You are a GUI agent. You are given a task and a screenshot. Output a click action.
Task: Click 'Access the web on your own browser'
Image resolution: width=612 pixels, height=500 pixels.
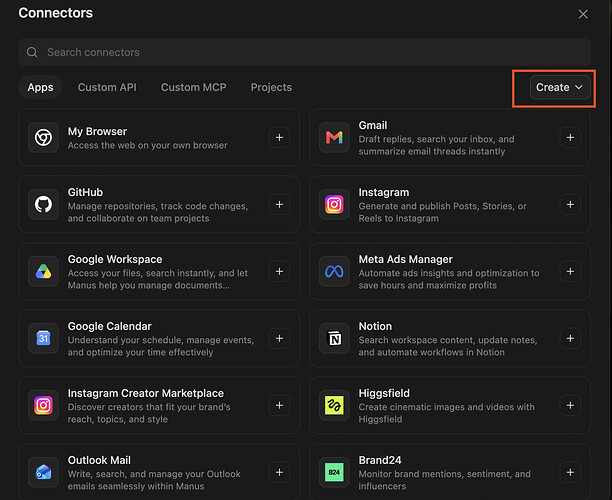[148, 145]
